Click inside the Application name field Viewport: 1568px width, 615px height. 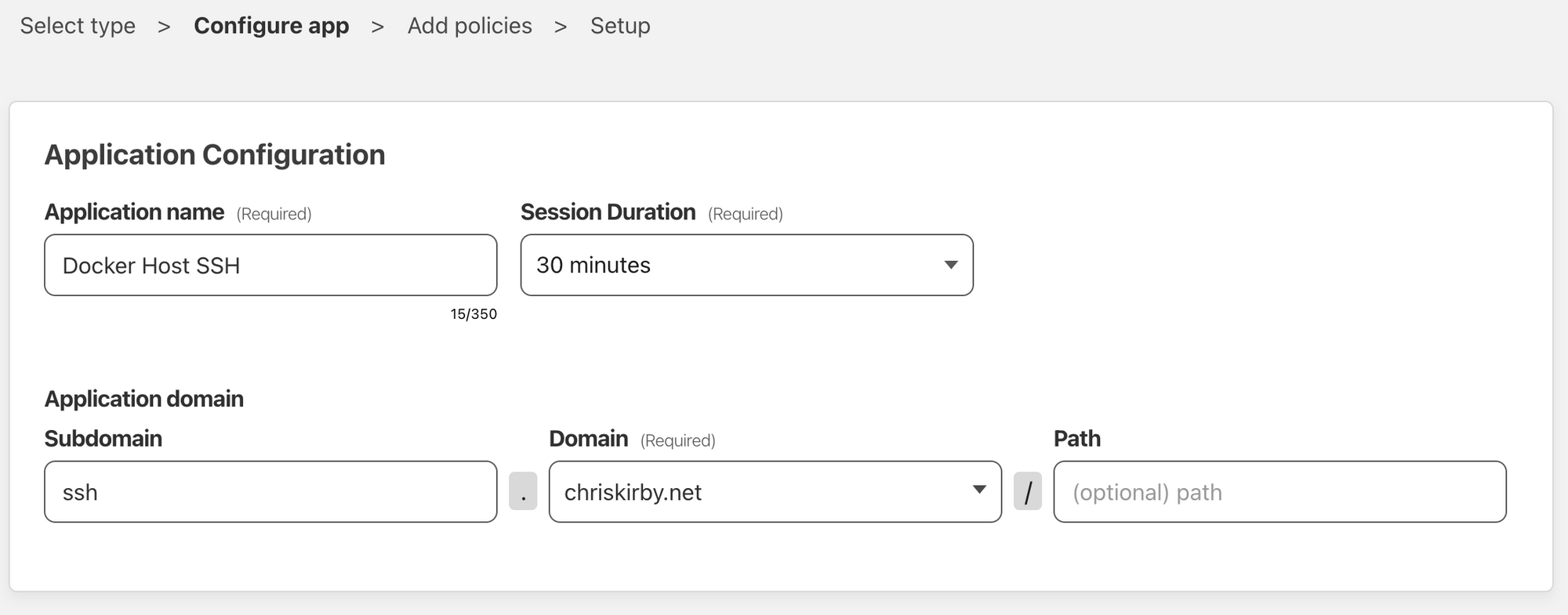point(270,265)
